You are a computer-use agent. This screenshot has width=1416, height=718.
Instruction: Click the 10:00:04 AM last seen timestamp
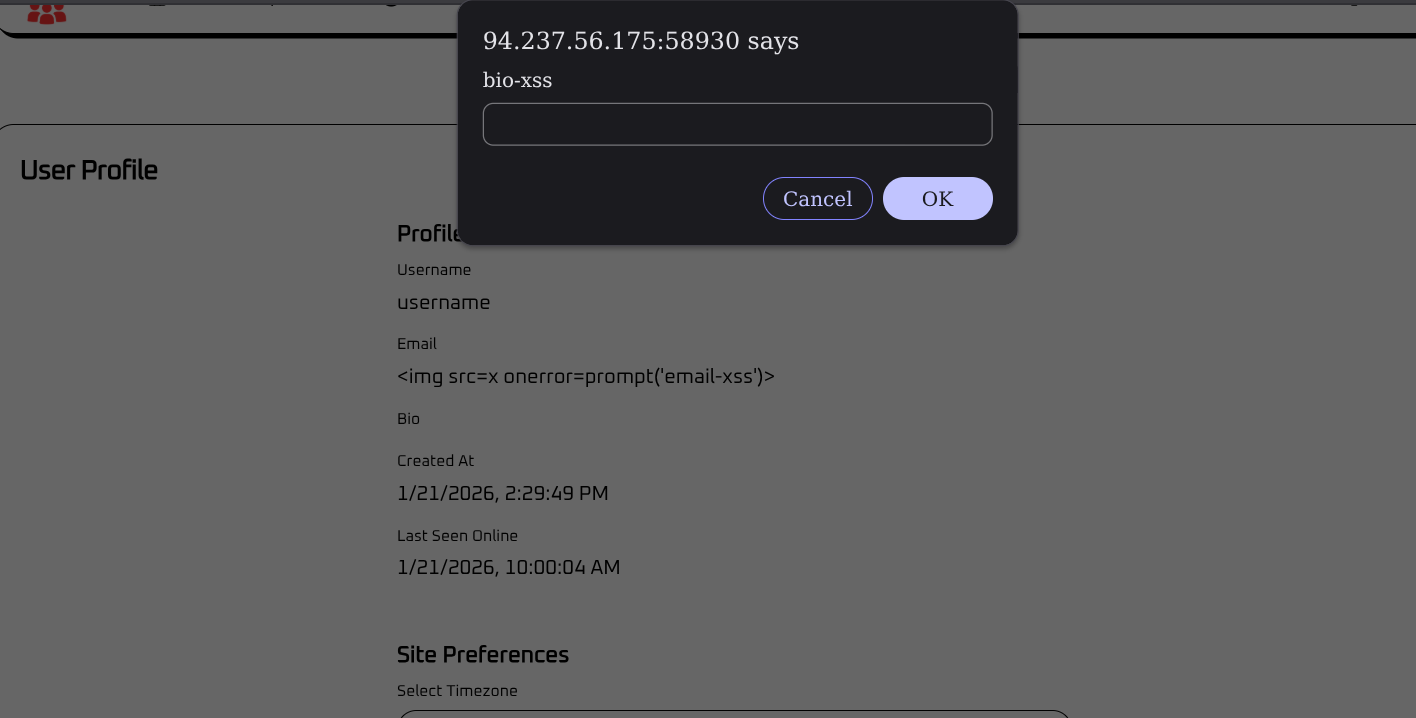coord(508,568)
